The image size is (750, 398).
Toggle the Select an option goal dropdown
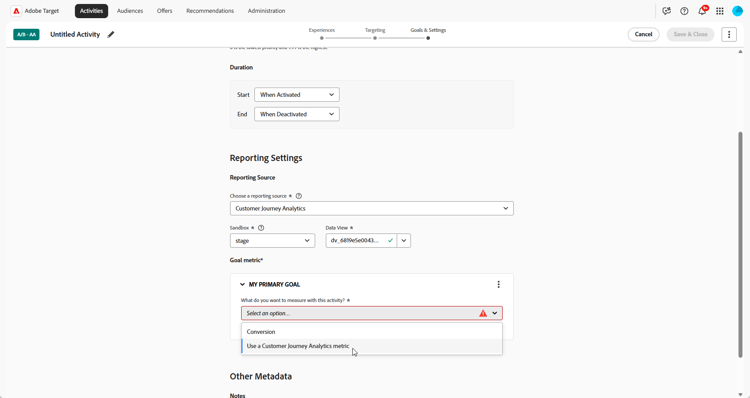coord(372,313)
